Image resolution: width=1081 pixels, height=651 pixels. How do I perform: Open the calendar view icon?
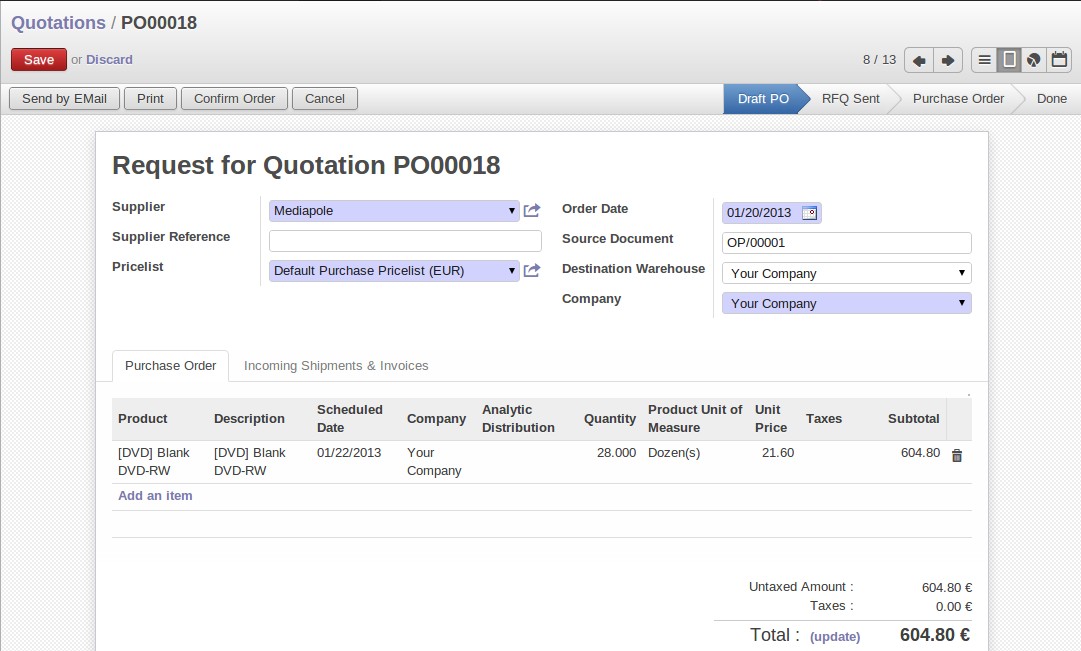pyautogui.click(x=1060, y=60)
